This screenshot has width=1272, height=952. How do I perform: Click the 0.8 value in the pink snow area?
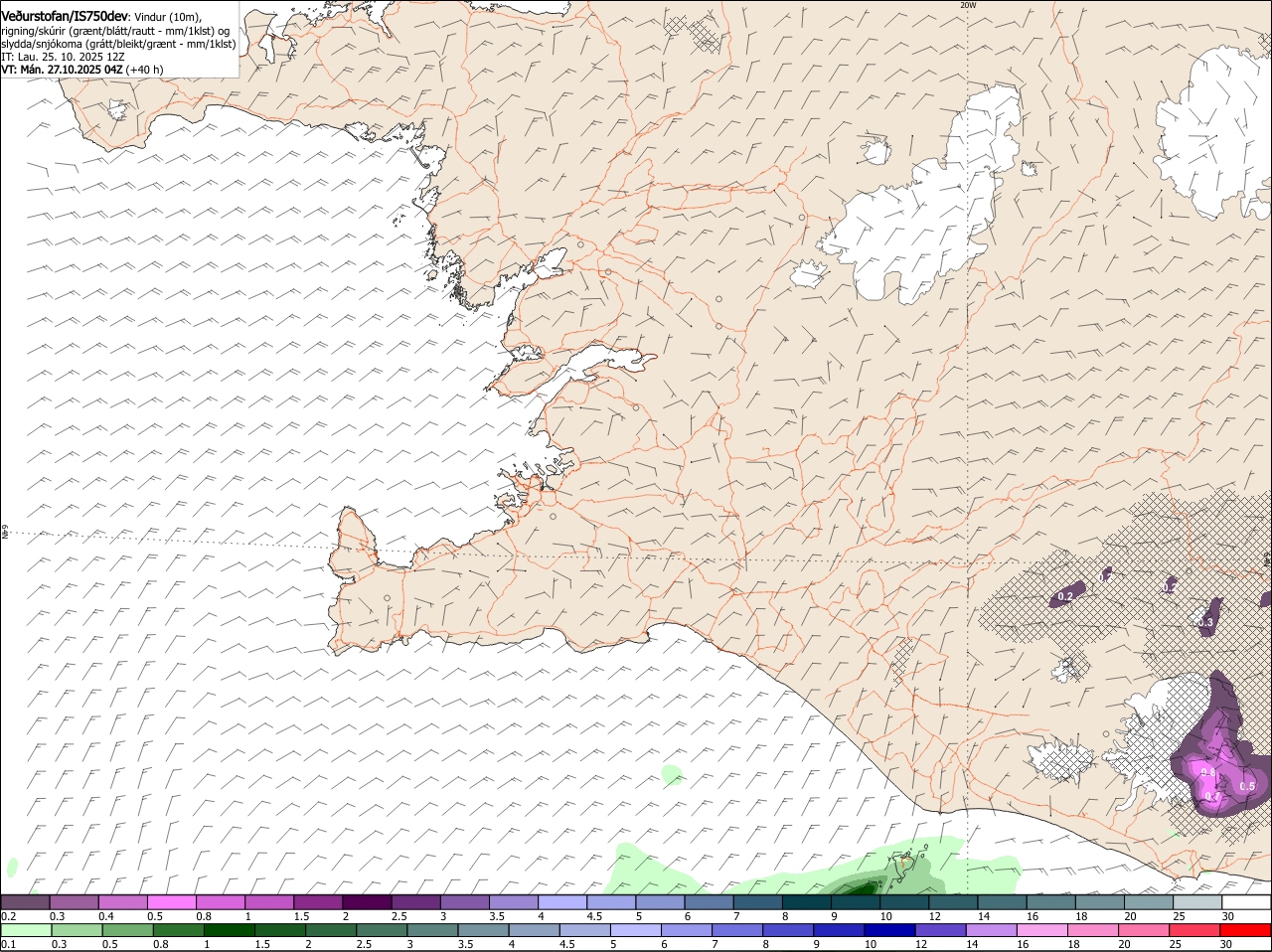tap(1208, 773)
